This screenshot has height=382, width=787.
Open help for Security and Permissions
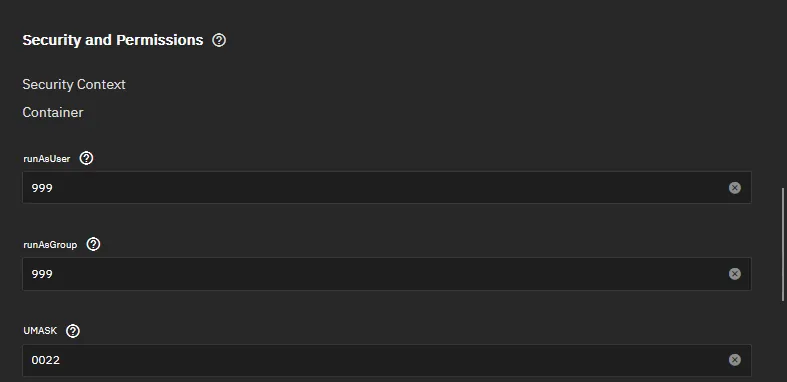click(x=219, y=40)
